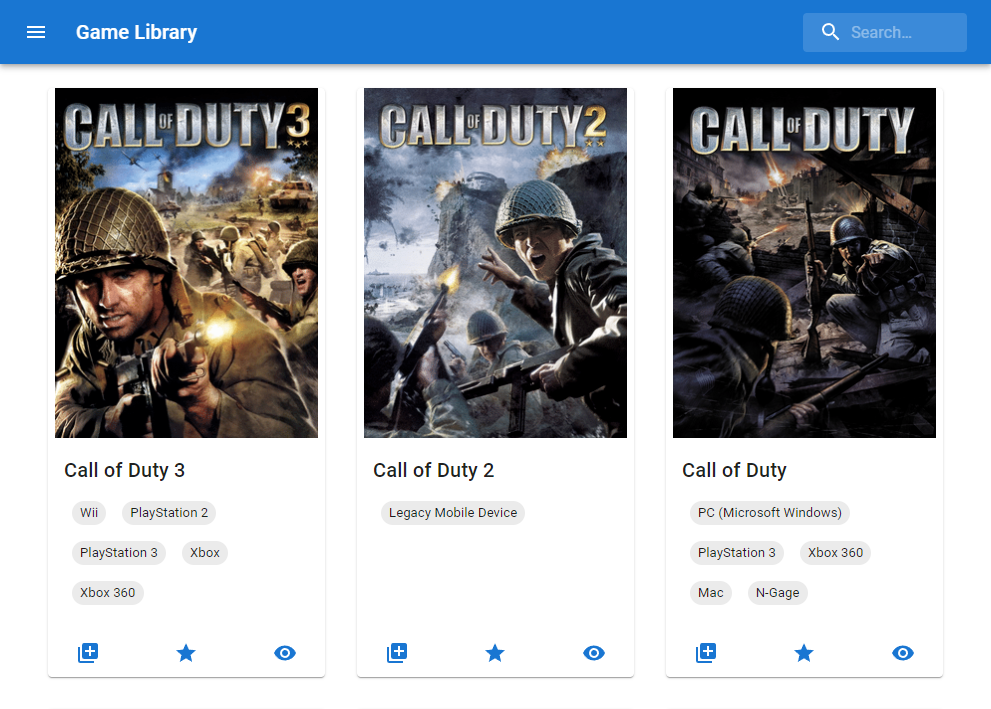Add Call of Duty 3 to collection
This screenshot has height=709, width=991.
[x=88, y=653]
